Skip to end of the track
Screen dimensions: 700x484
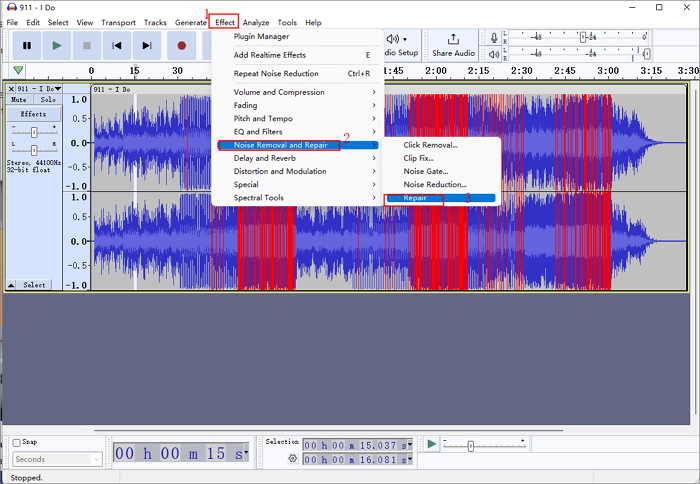pyautogui.click(x=147, y=45)
